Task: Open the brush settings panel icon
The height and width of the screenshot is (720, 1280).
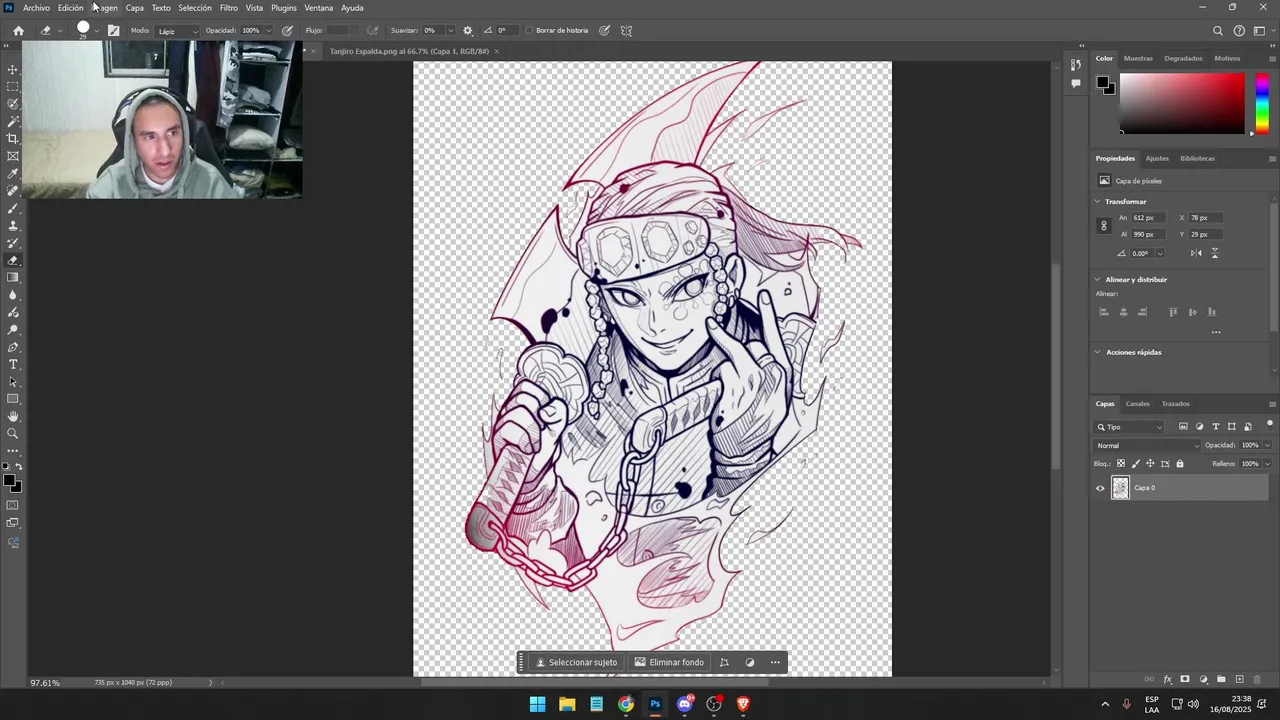Action: point(113,30)
